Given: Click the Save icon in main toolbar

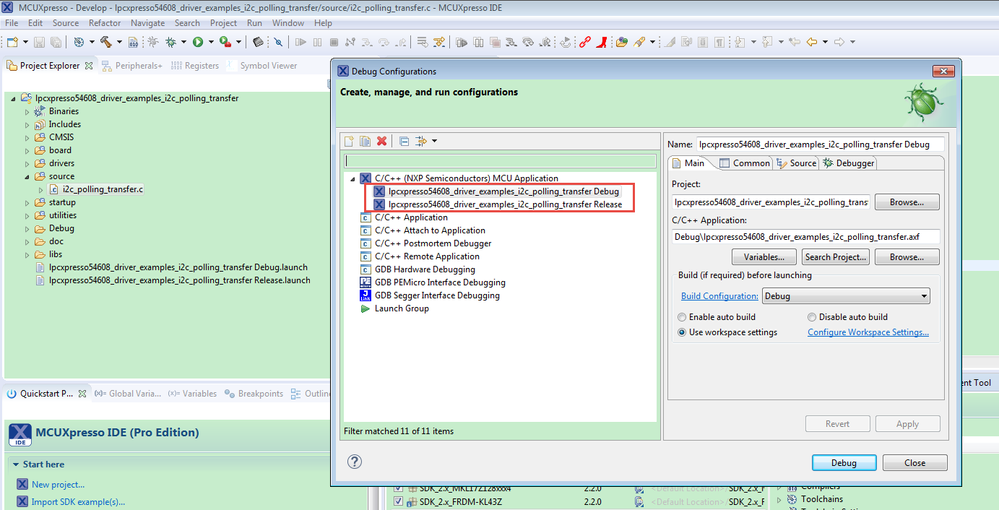Looking at the screenshot, I should [40, 42].
